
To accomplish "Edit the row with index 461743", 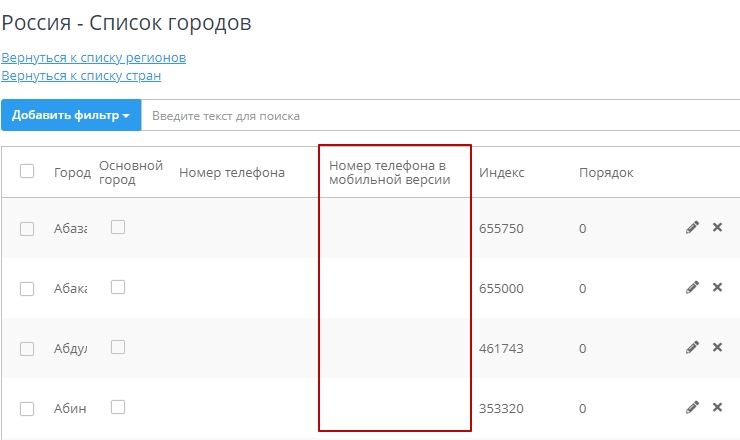I will point(692,347).
